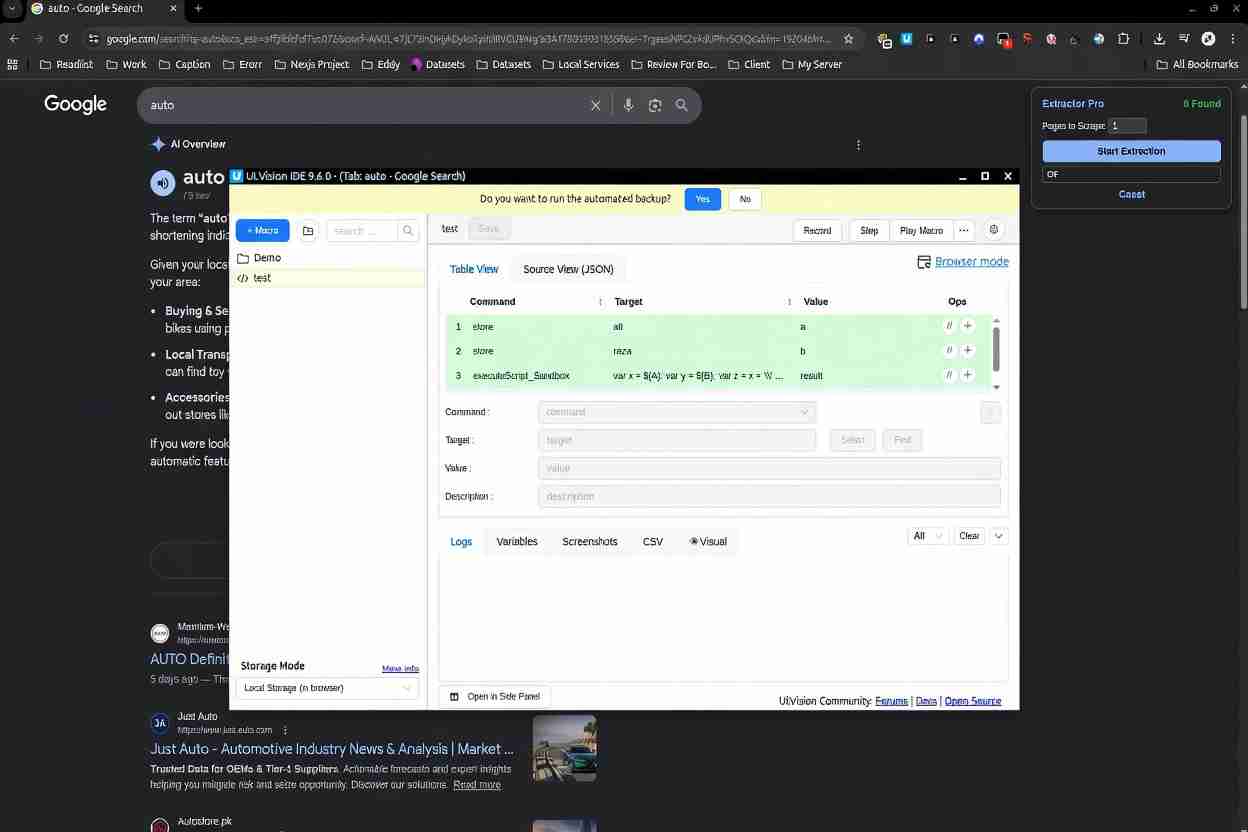Start Google voice search microphone

[628, 105]
